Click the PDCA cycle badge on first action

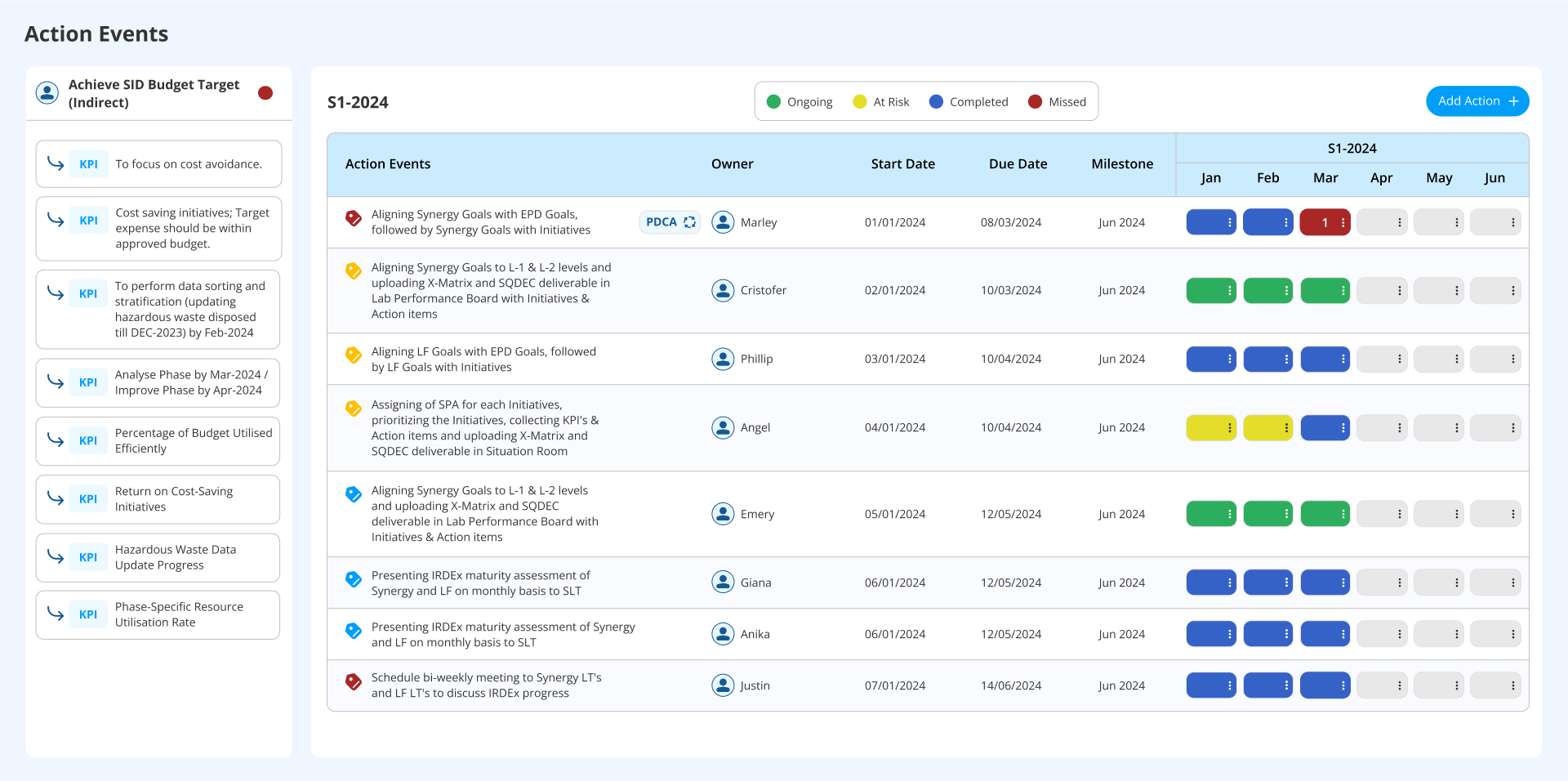(670, 222)
